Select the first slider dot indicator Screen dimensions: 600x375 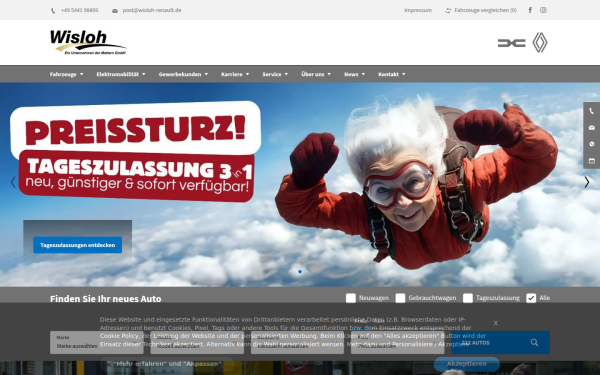tap(300, 272)
